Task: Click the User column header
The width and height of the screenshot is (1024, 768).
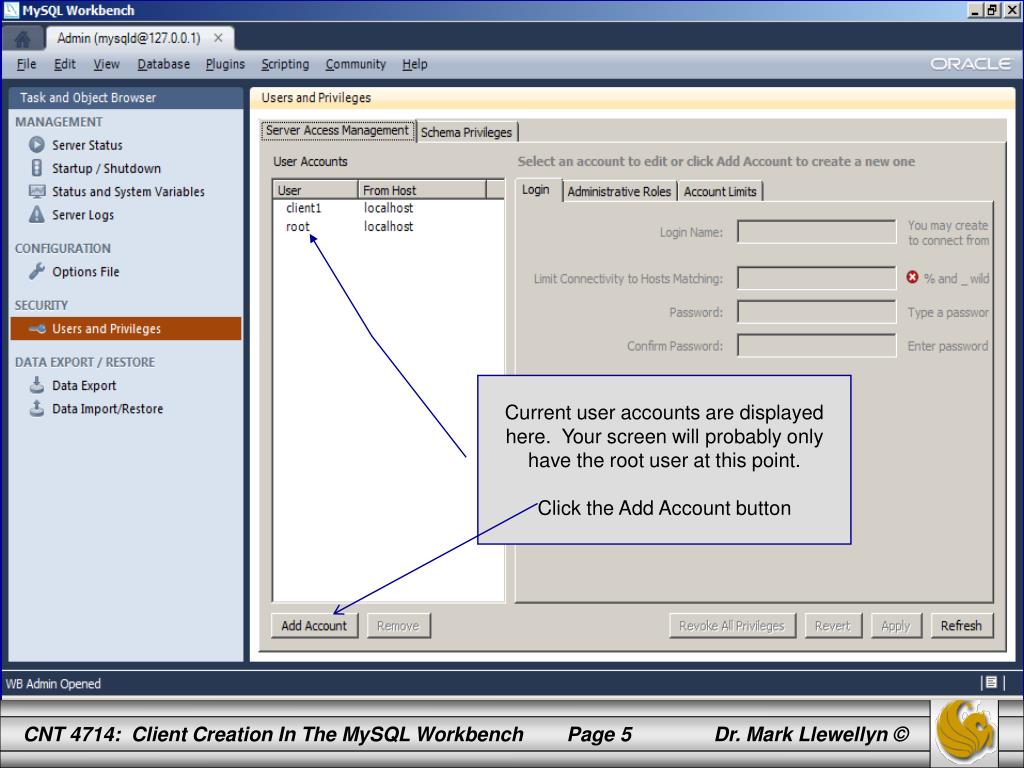Action: [315, 190]
